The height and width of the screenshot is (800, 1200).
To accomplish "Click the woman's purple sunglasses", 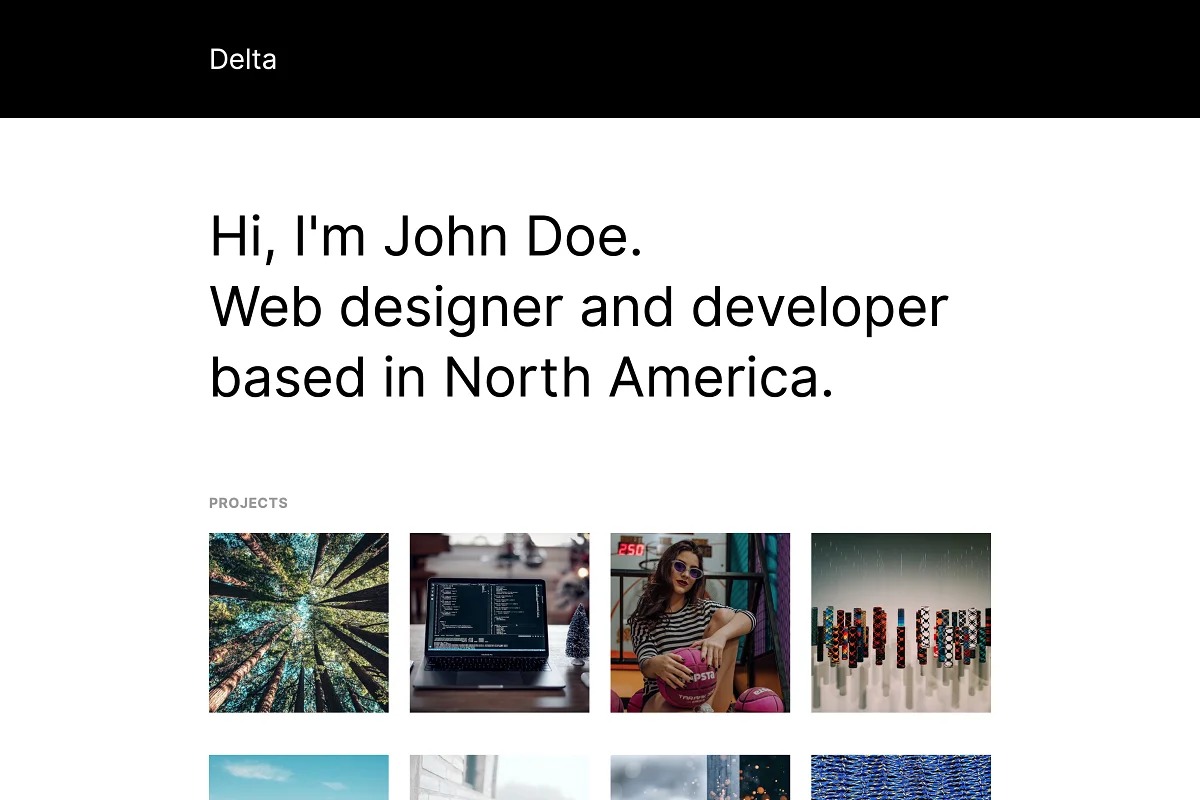I will [x=686, y=569].
